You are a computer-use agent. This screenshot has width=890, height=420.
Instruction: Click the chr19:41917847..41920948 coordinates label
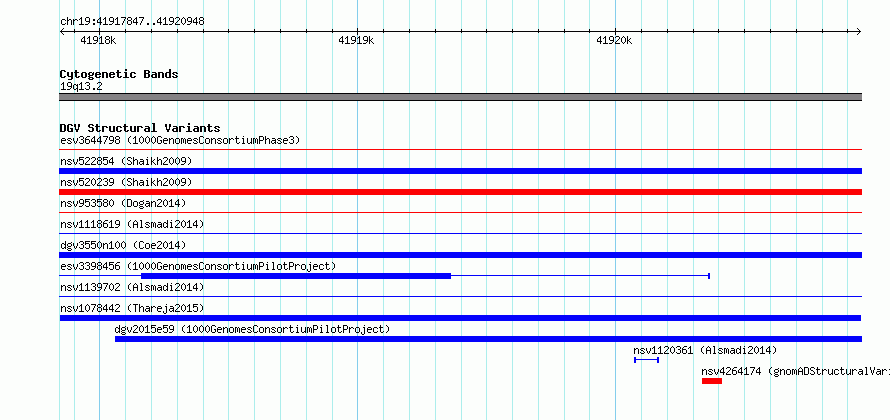132,22
